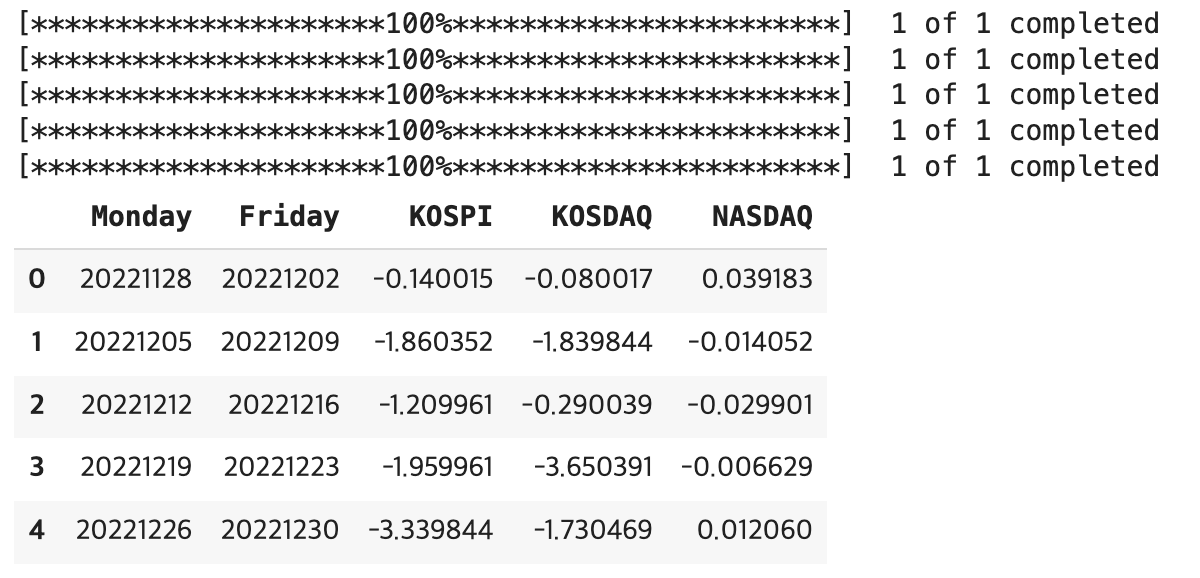Image resolution: width=1200 pixels, height=578 pixels.
Task: Click the last '1 of 1 completed' text
Action: pos(1025,166)
